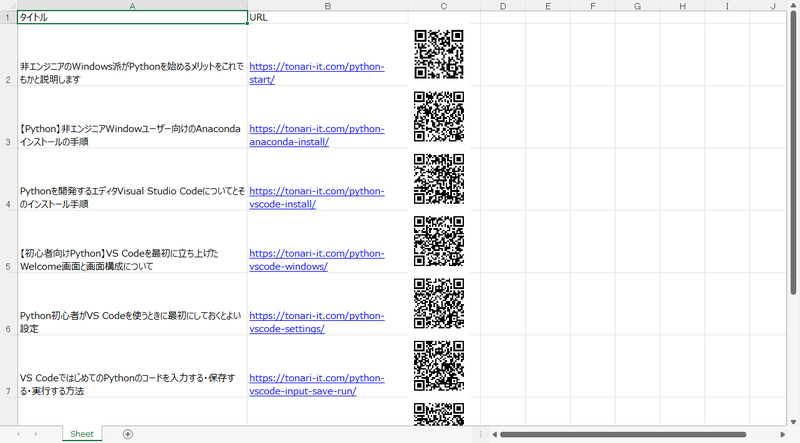This screenshot has height=443, width=800.
Task: Click cell about コードを入力する・保存する
Action: coord(132,366)
